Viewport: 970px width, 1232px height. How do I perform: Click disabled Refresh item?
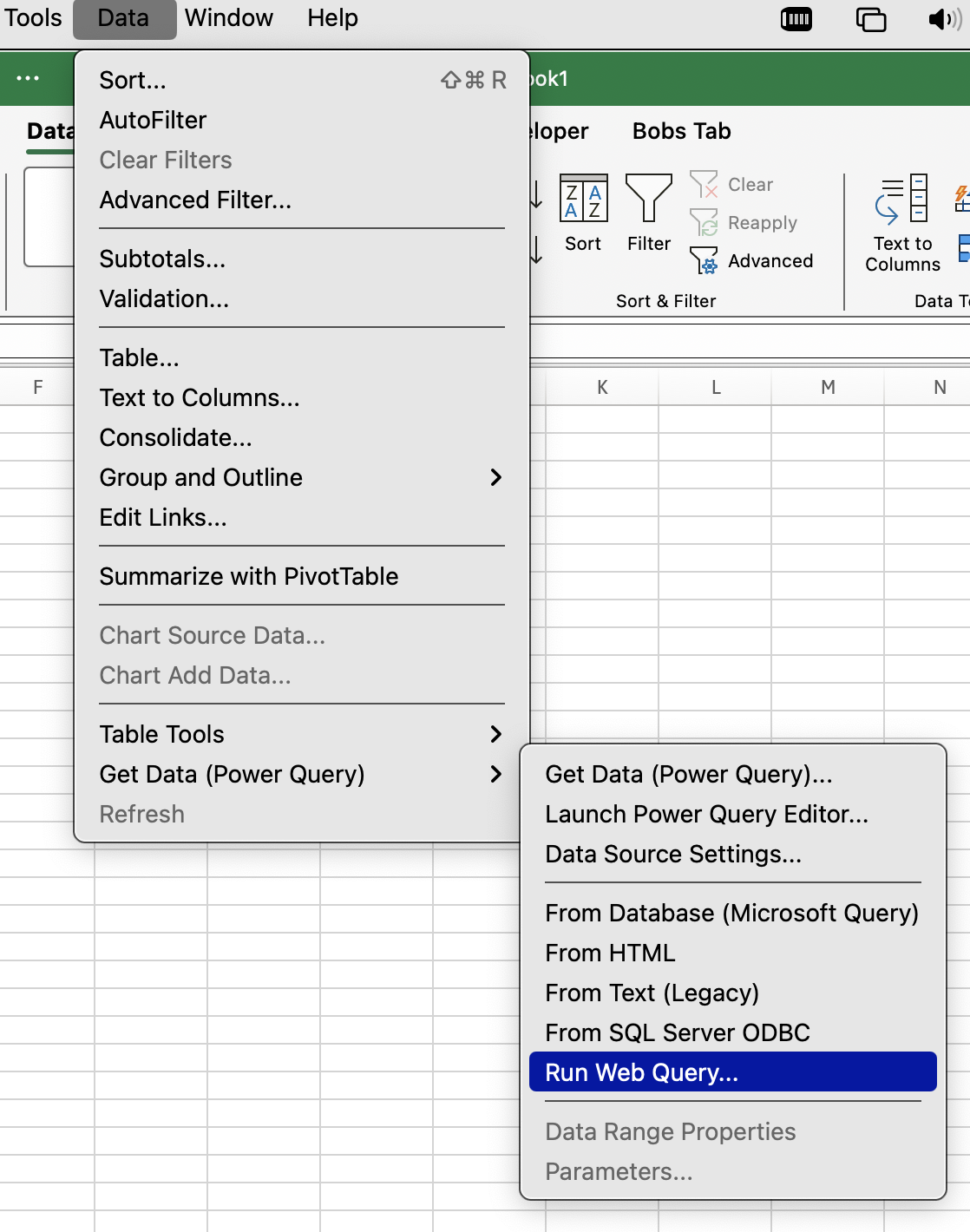302,814
